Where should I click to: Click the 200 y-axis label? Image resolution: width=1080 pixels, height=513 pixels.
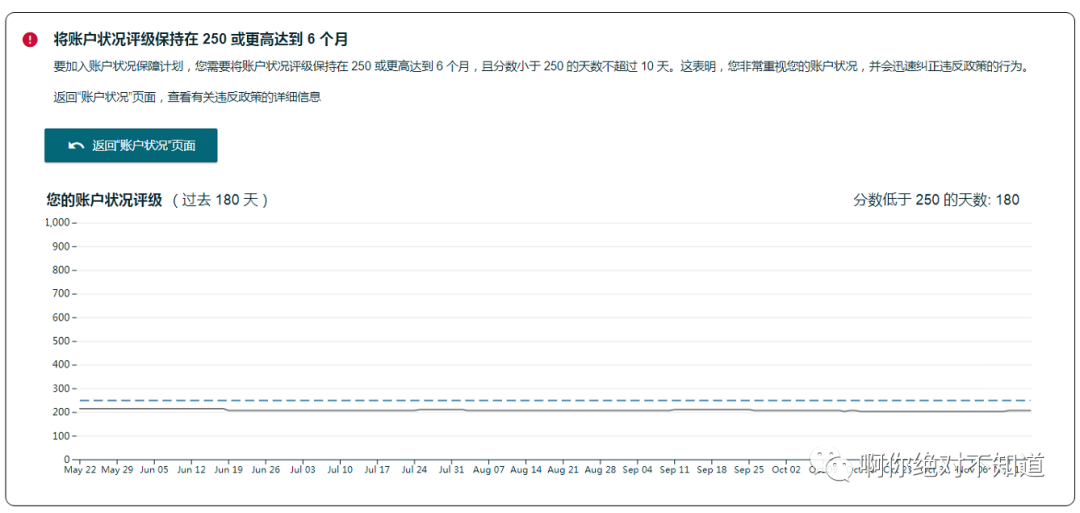pyautogui.click(x=62, y=412)
